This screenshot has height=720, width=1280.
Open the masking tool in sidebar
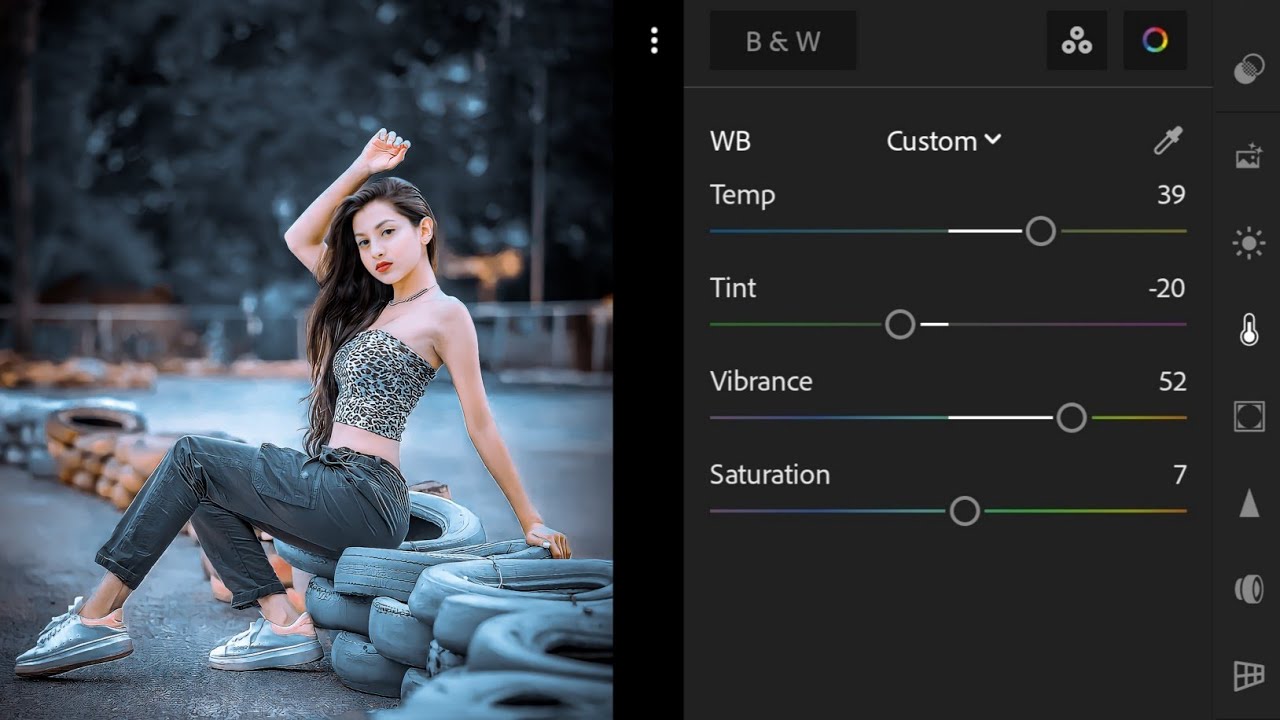coord(1249,70)
